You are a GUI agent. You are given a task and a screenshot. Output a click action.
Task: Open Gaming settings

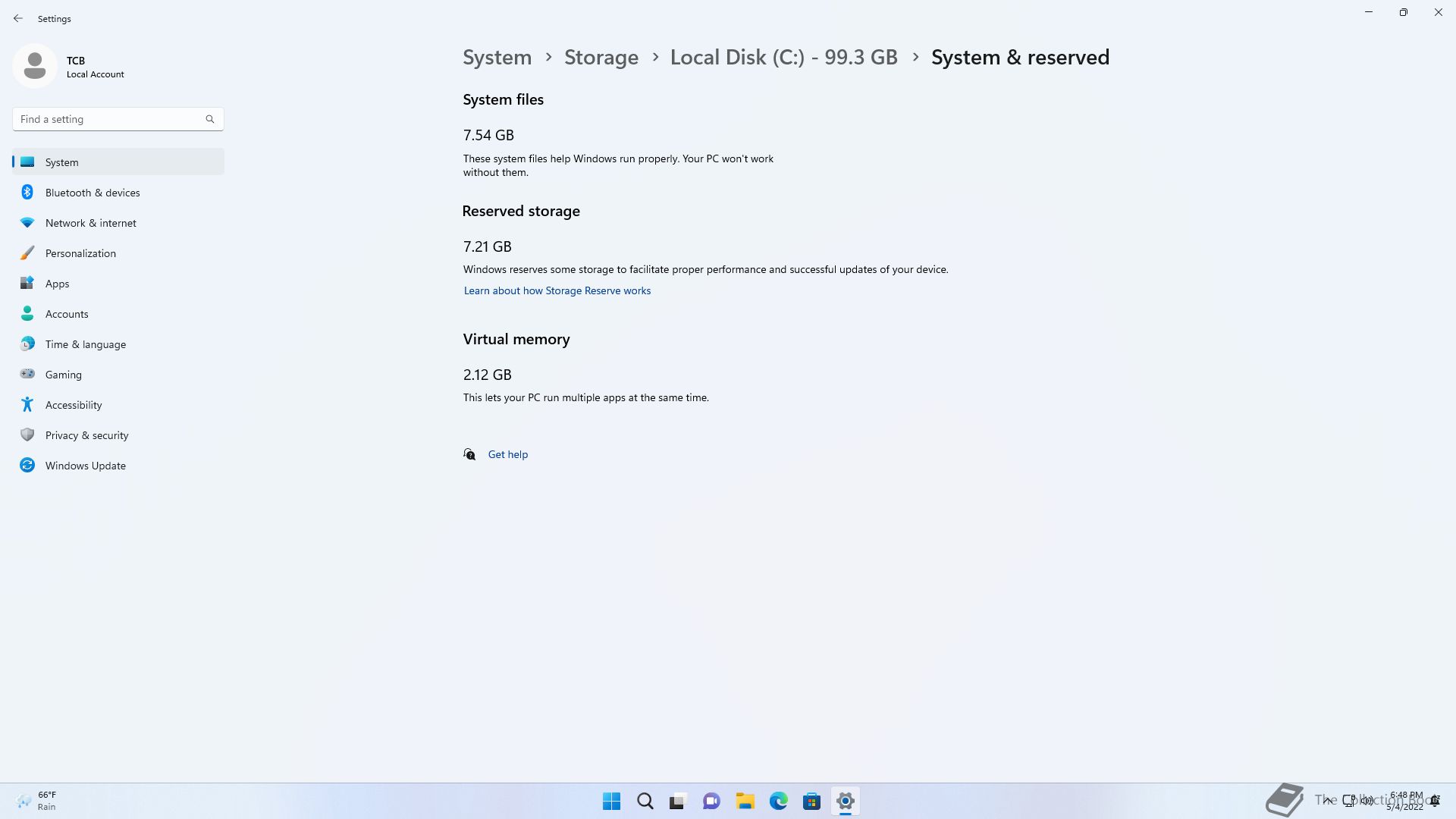click(x=118, y=375)
